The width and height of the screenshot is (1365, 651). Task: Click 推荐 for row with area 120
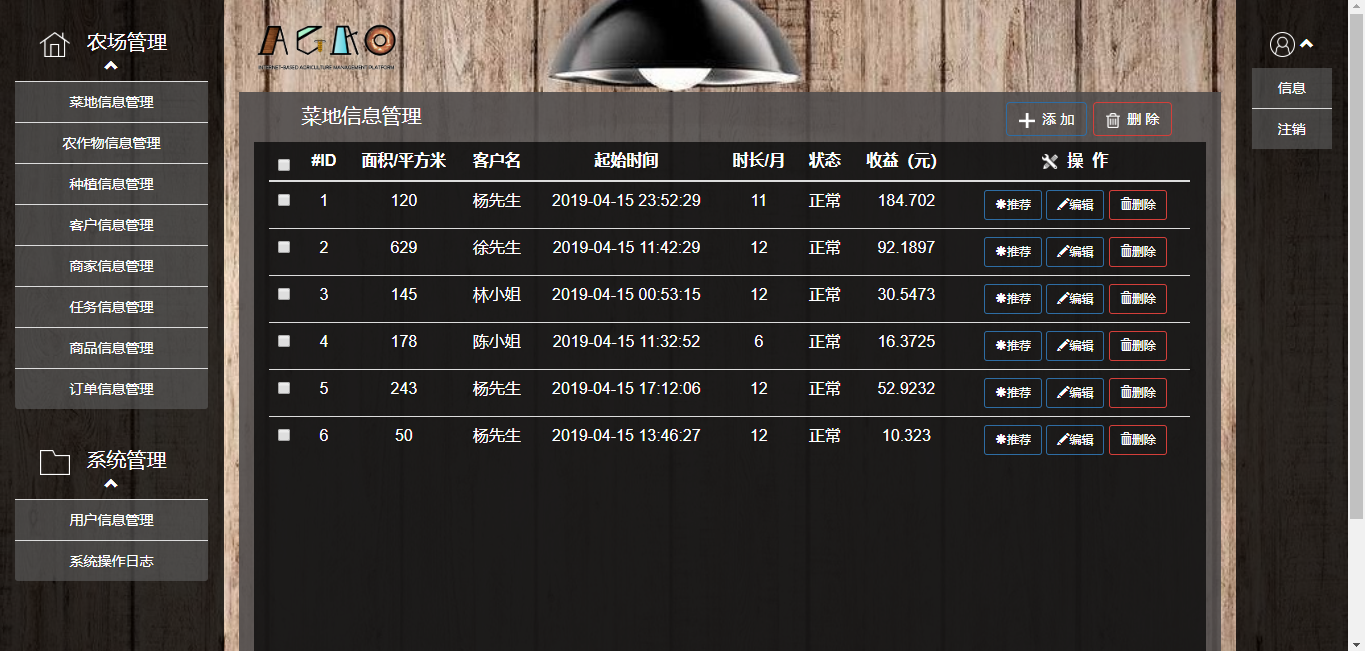[1013, 205]
